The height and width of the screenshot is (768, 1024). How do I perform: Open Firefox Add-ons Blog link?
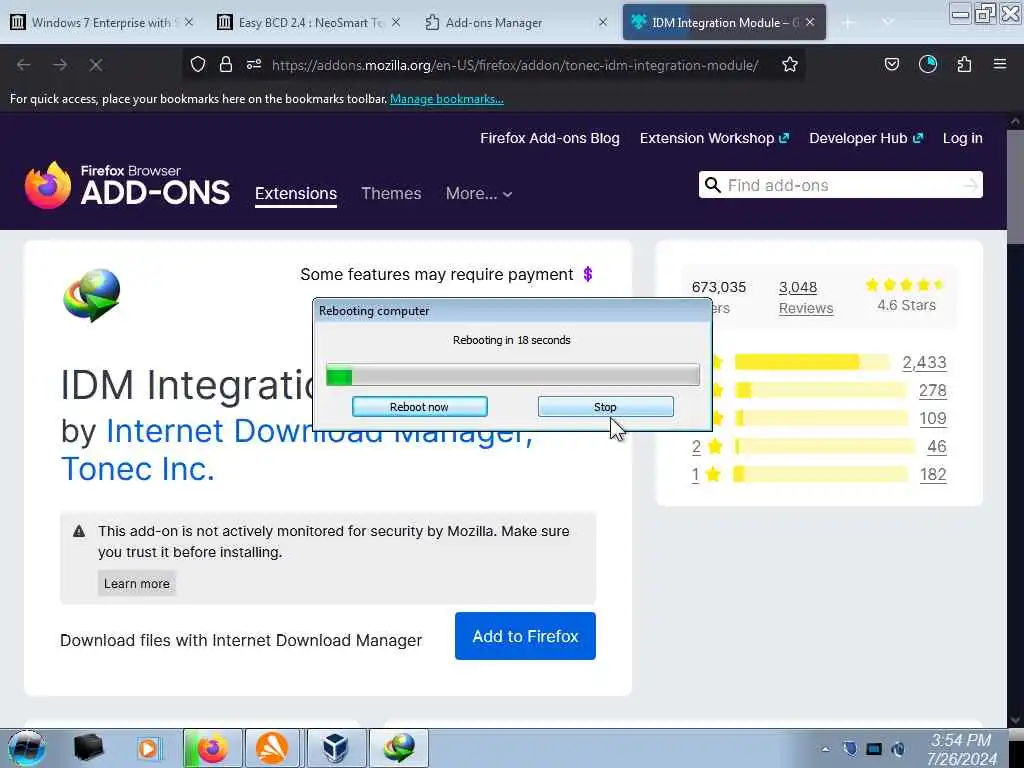[x=550, y=138]
